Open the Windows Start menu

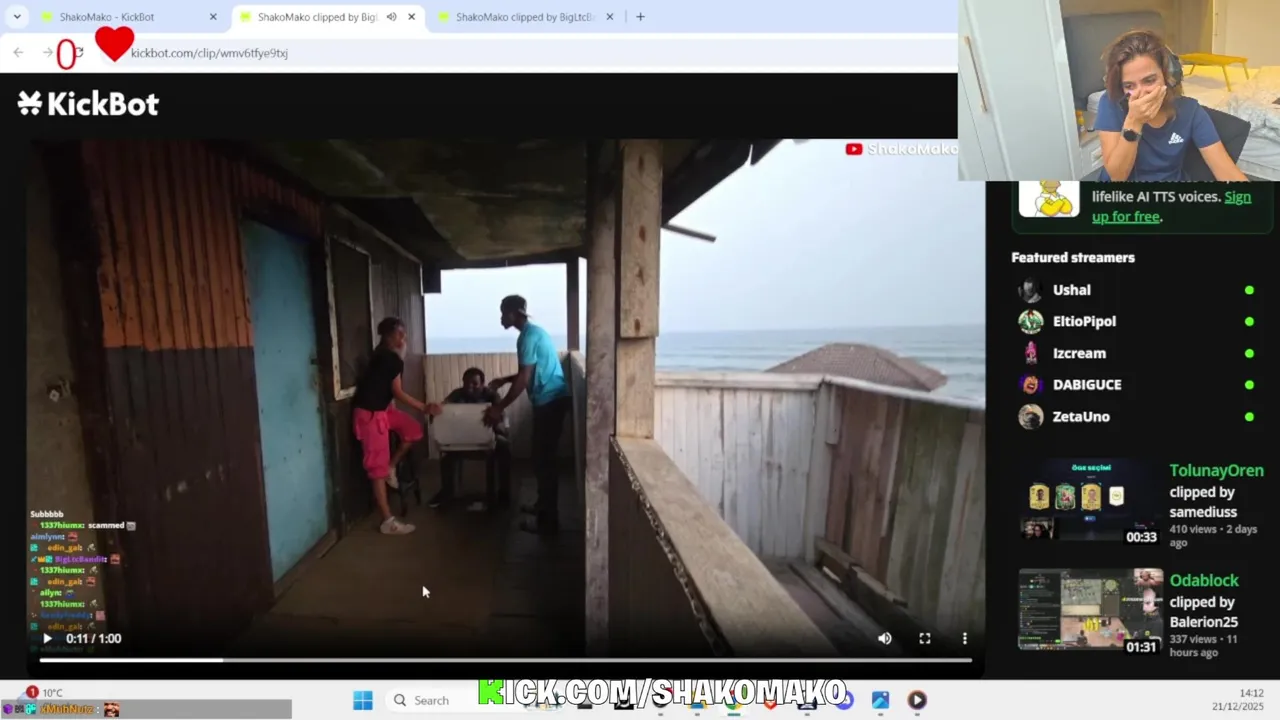[363, 700]
